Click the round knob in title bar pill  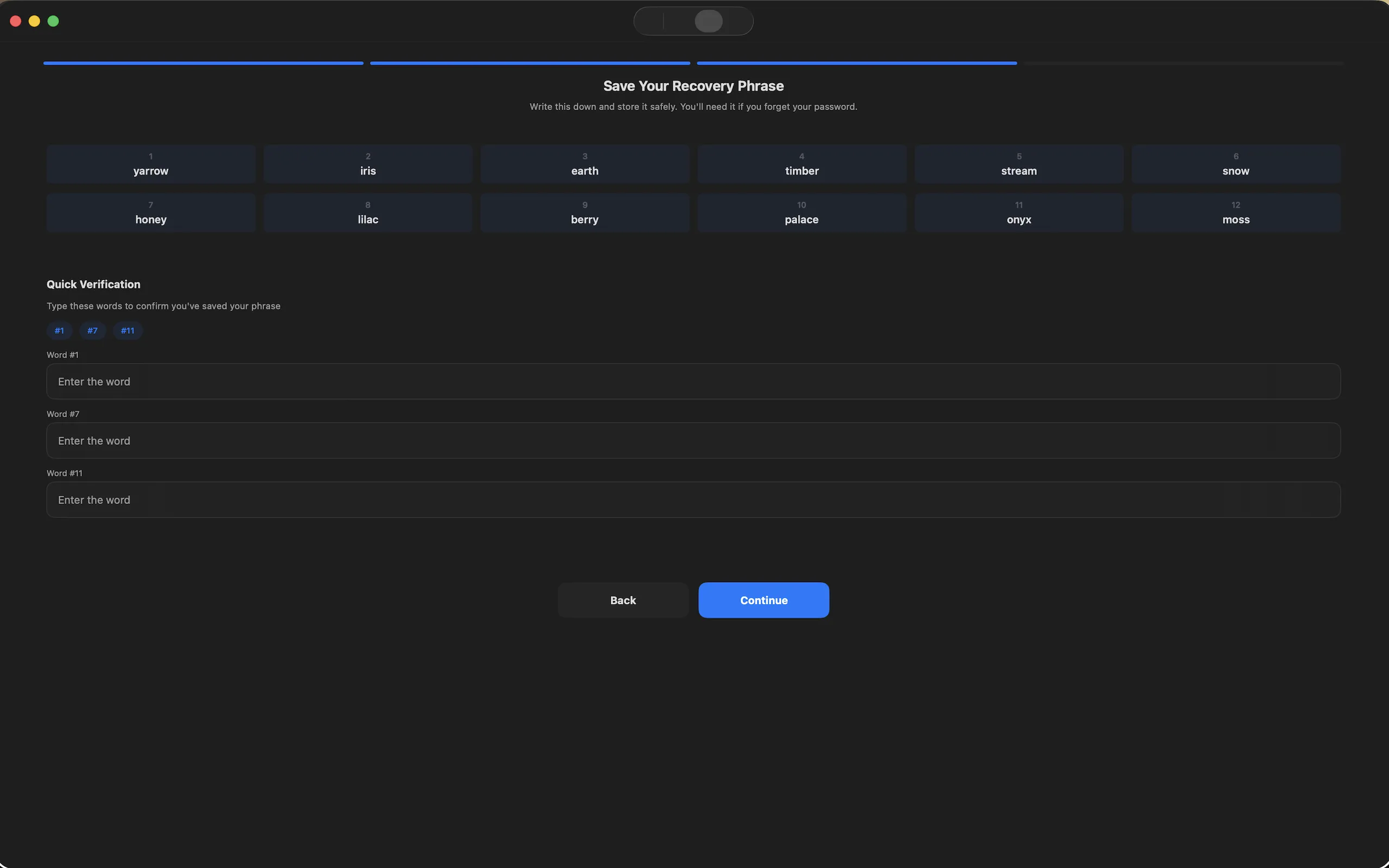[x=709, y=21]
